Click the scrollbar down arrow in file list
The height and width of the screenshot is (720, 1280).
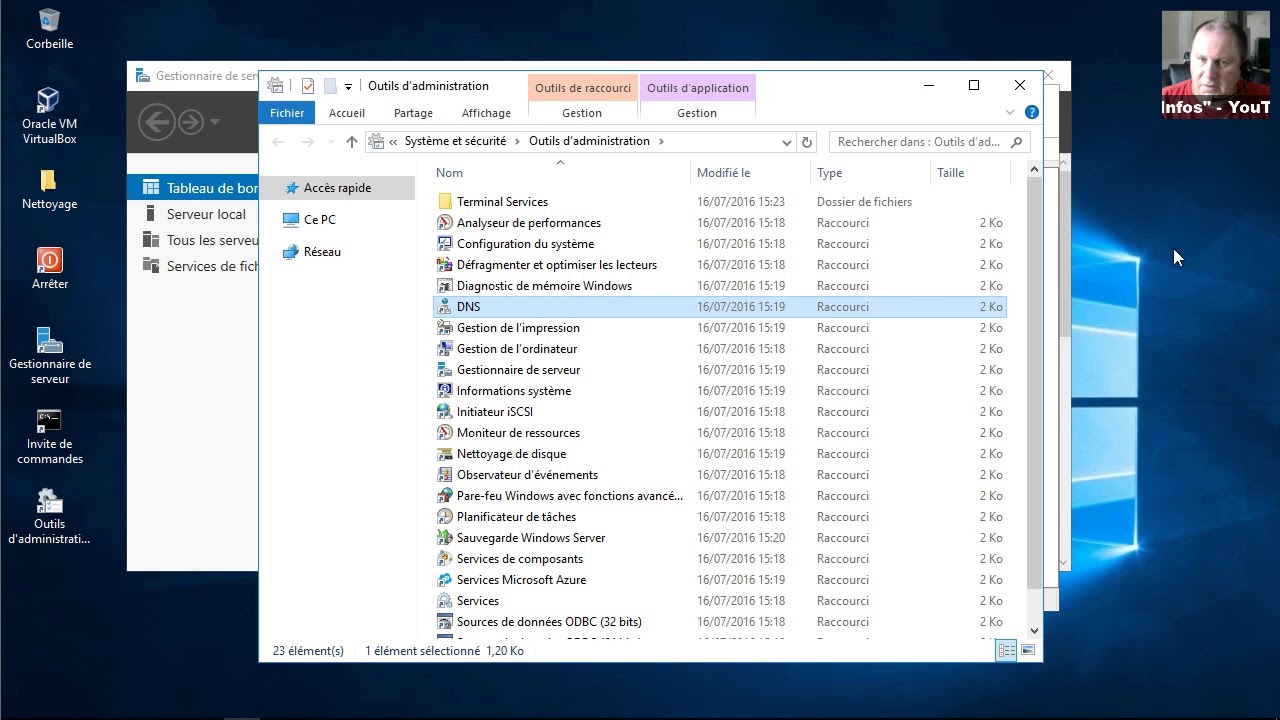click(1034, 631)
